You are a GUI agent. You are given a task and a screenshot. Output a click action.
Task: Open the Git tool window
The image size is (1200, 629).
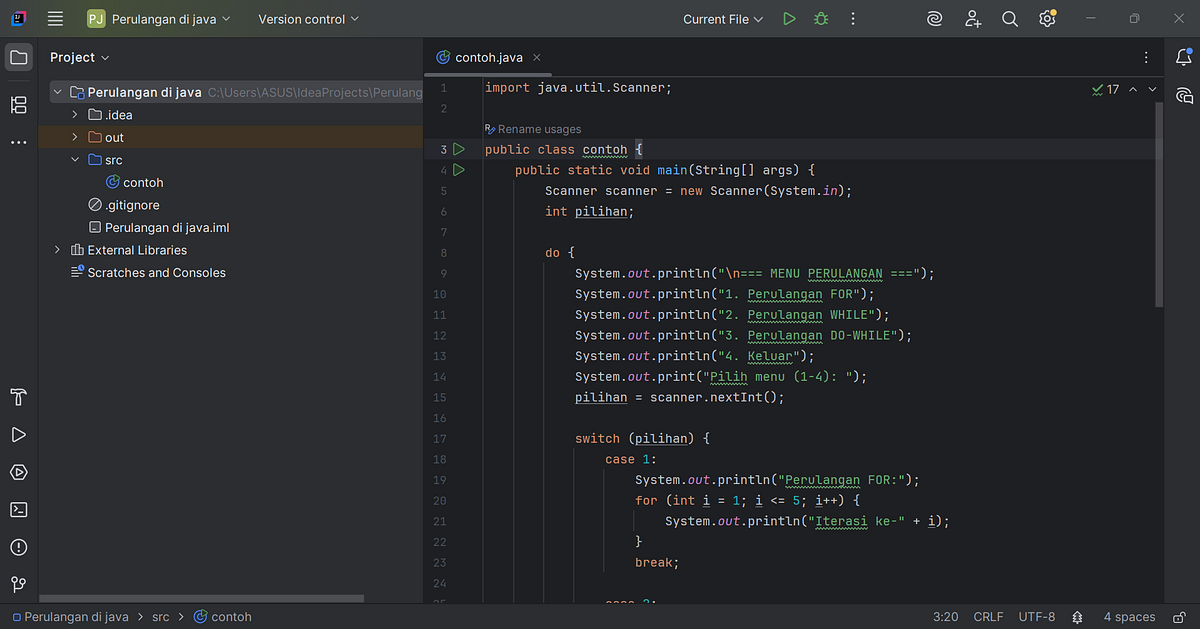click(17, 584)
